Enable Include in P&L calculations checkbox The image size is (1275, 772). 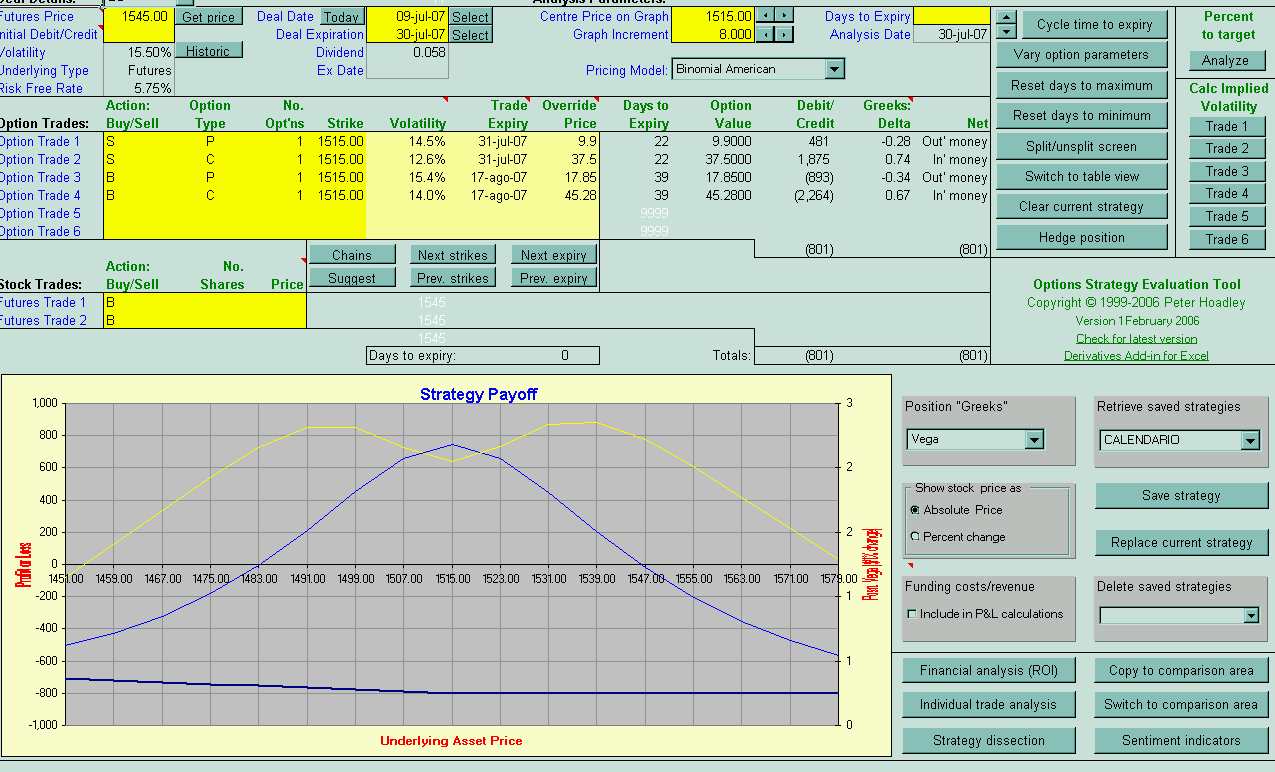(x=911, y=614)
